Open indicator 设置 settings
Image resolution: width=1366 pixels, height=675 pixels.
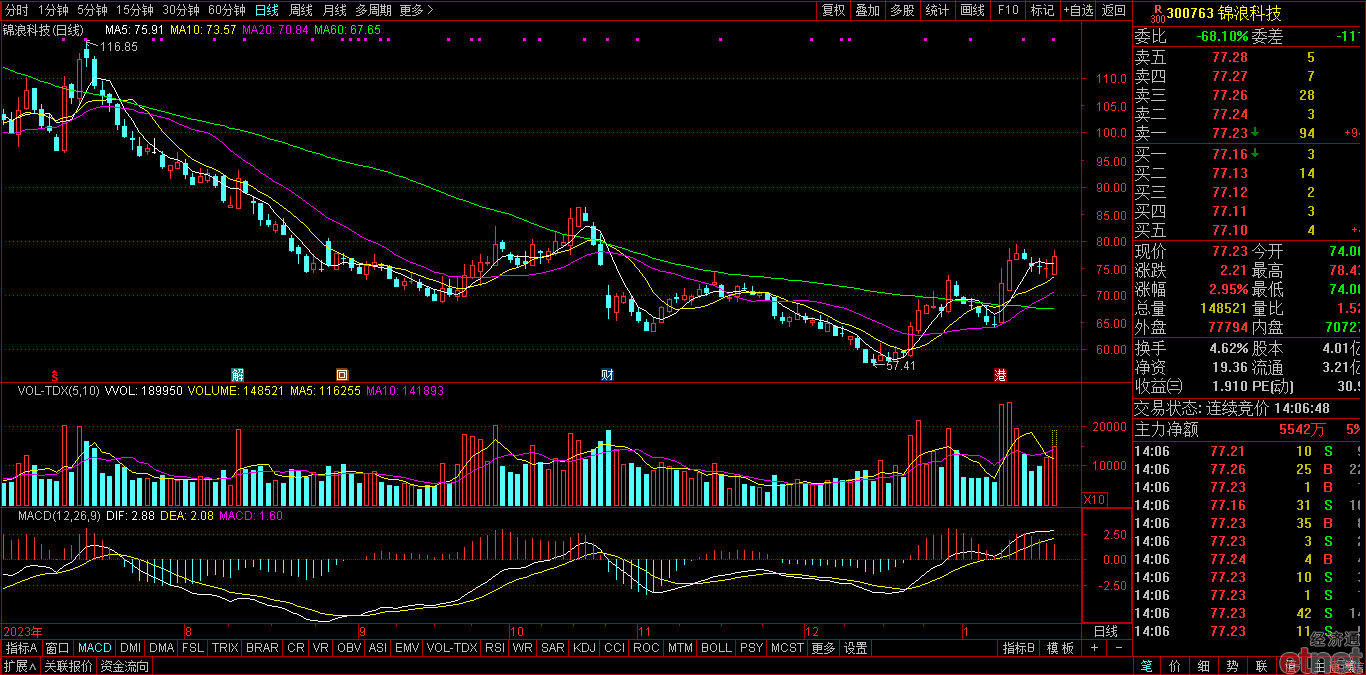click(855, 648)
